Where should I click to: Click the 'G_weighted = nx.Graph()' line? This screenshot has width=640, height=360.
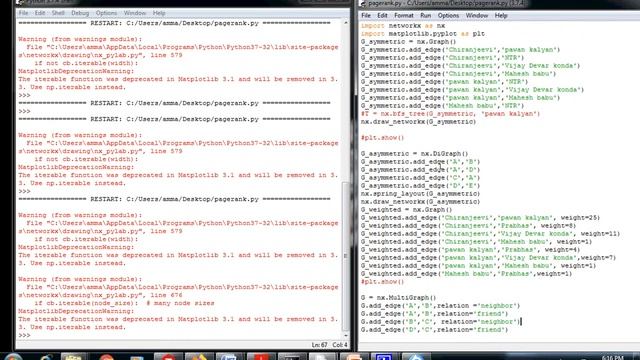(x=407, y=210)
